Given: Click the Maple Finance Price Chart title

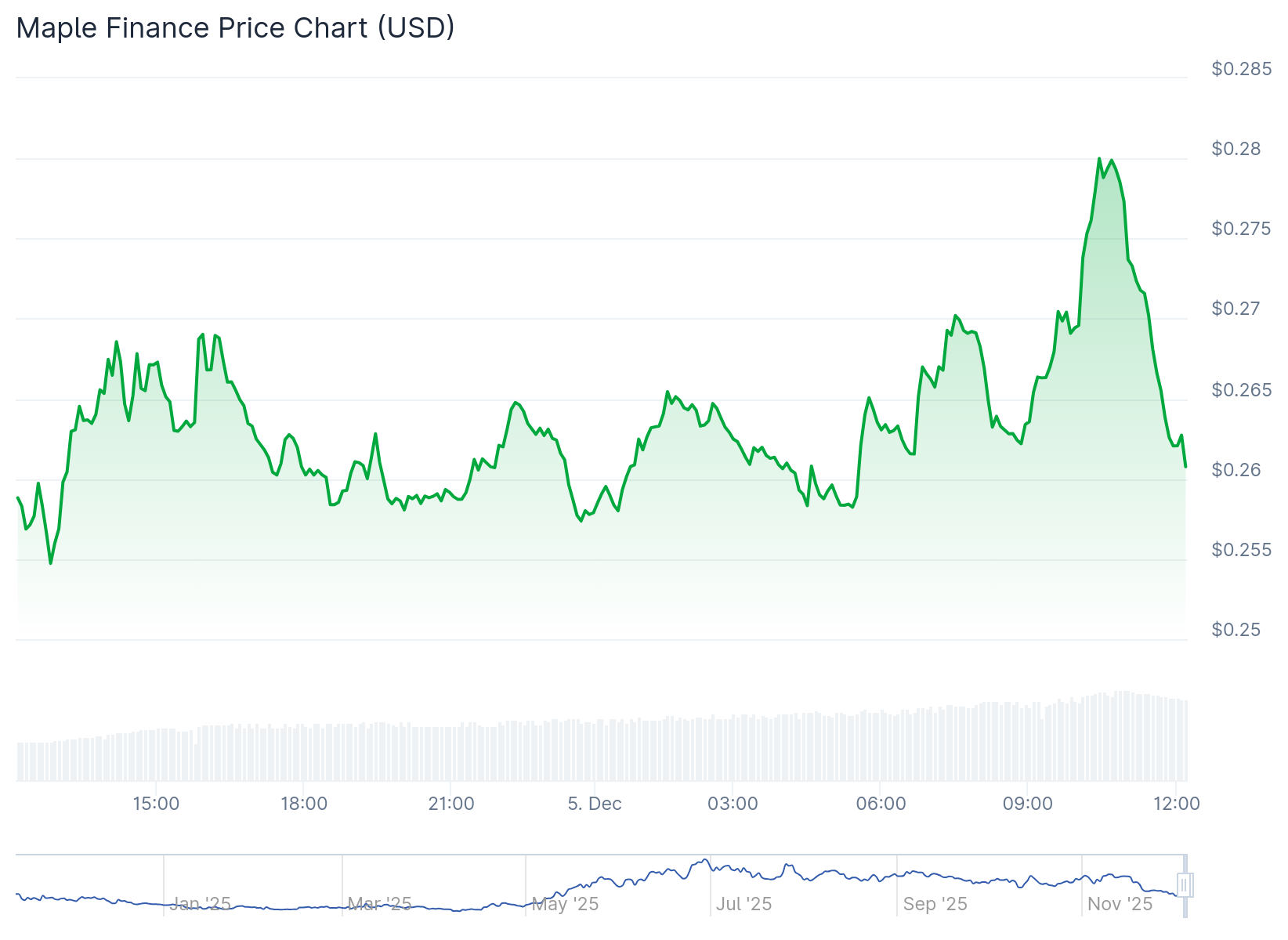Looking at the screenshot, I should tap(235, 28).
